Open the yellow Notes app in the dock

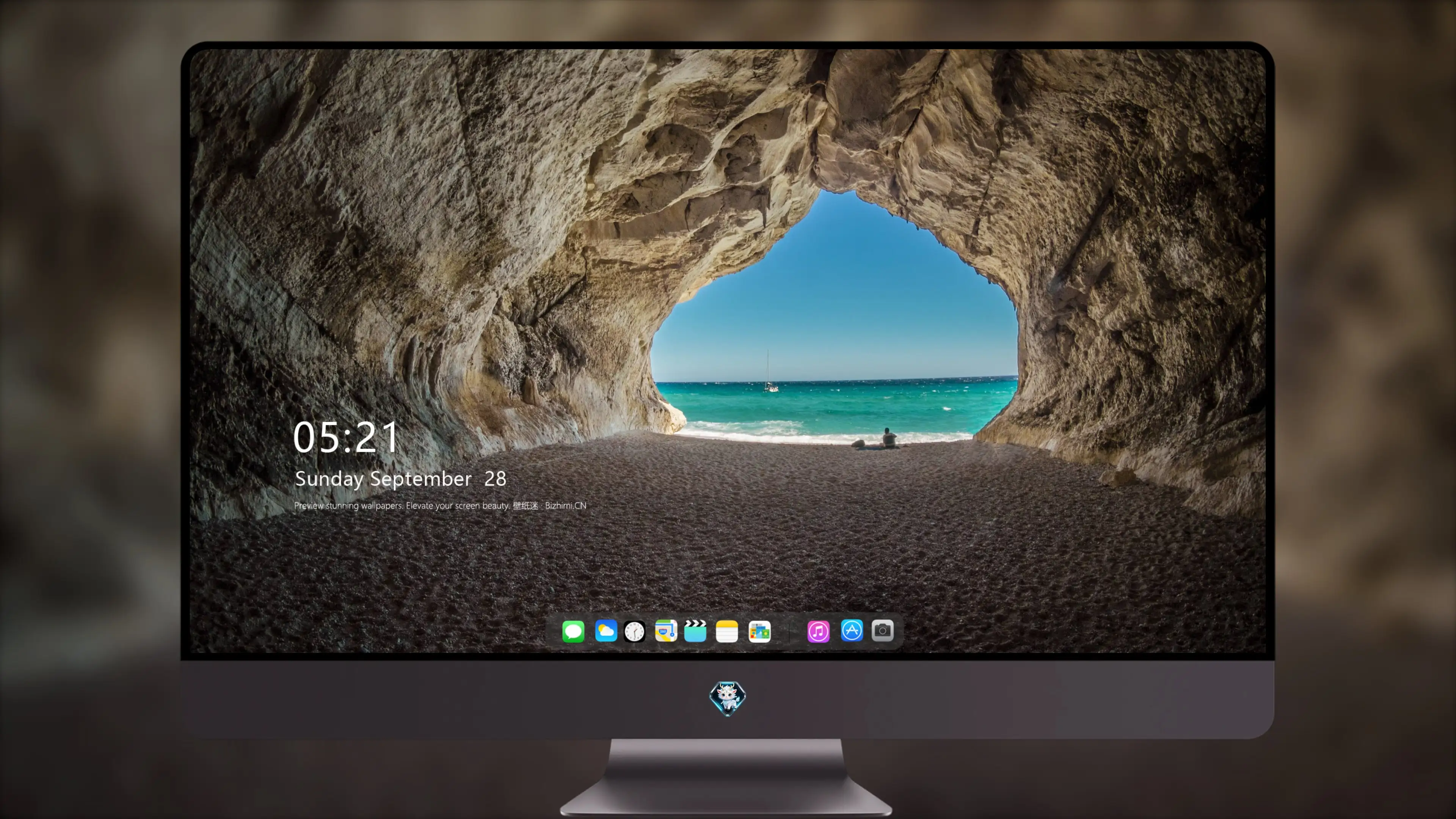[x=727, y=631]
